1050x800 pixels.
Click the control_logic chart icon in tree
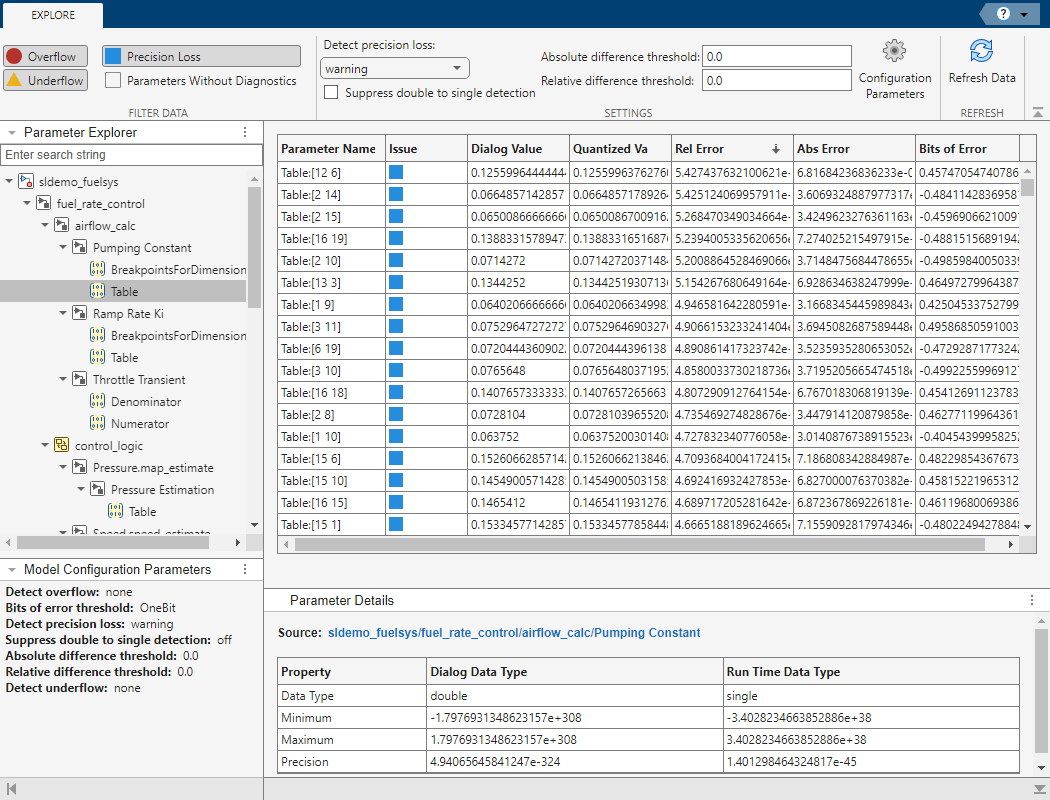coord(61,445)
